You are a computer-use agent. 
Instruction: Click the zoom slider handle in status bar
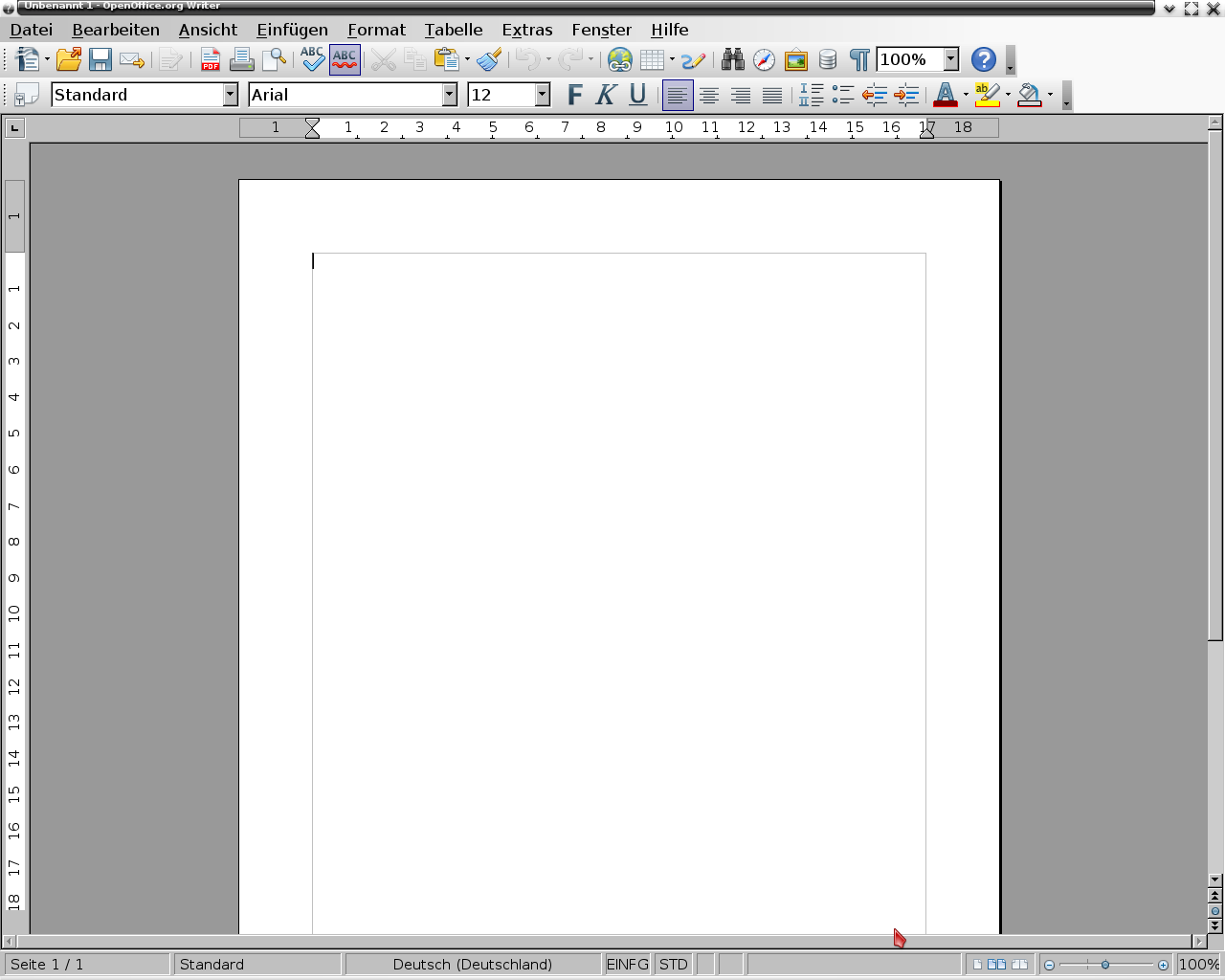coord(1105,965)
